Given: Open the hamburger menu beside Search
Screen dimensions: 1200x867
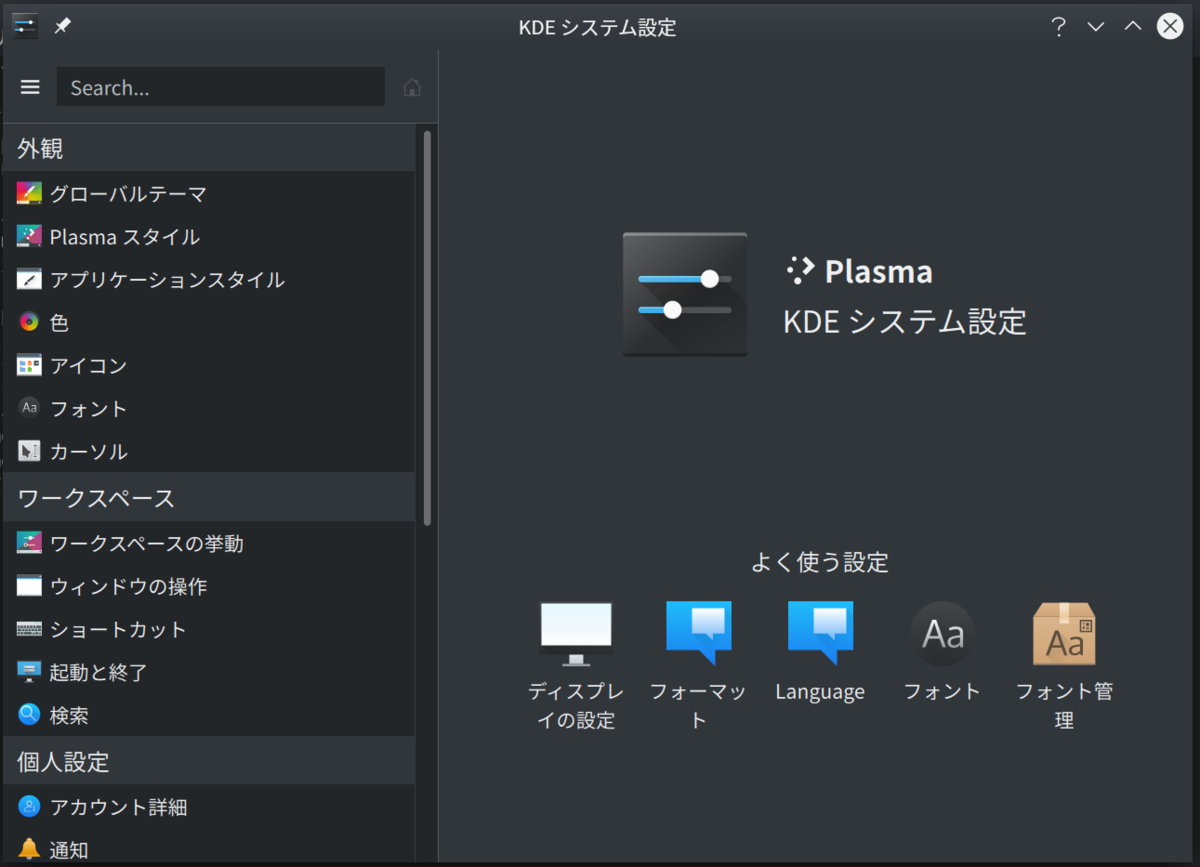Looking at the screenshot, I should point(30,87).
